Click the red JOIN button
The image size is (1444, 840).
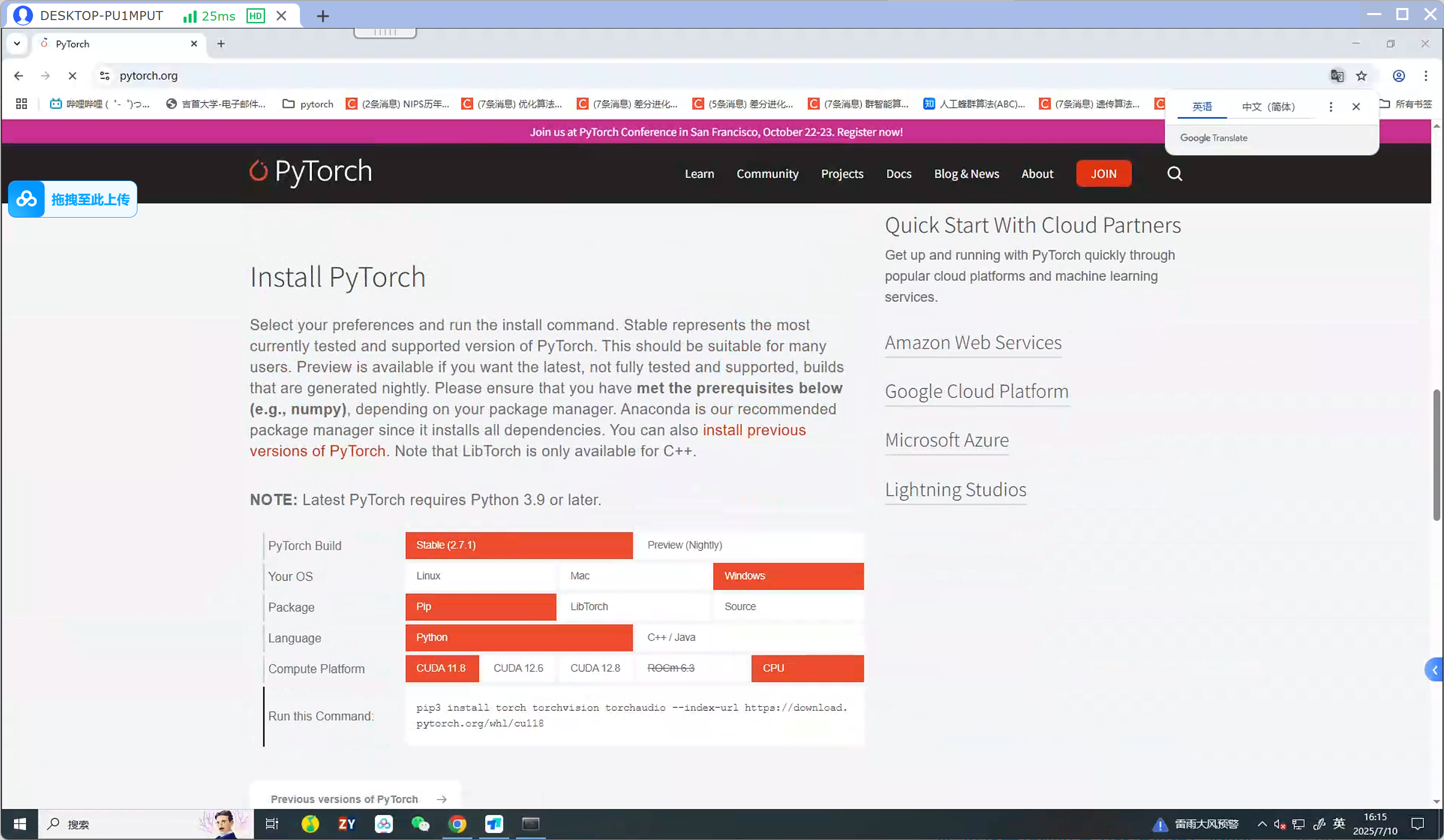pos(1103,174)
